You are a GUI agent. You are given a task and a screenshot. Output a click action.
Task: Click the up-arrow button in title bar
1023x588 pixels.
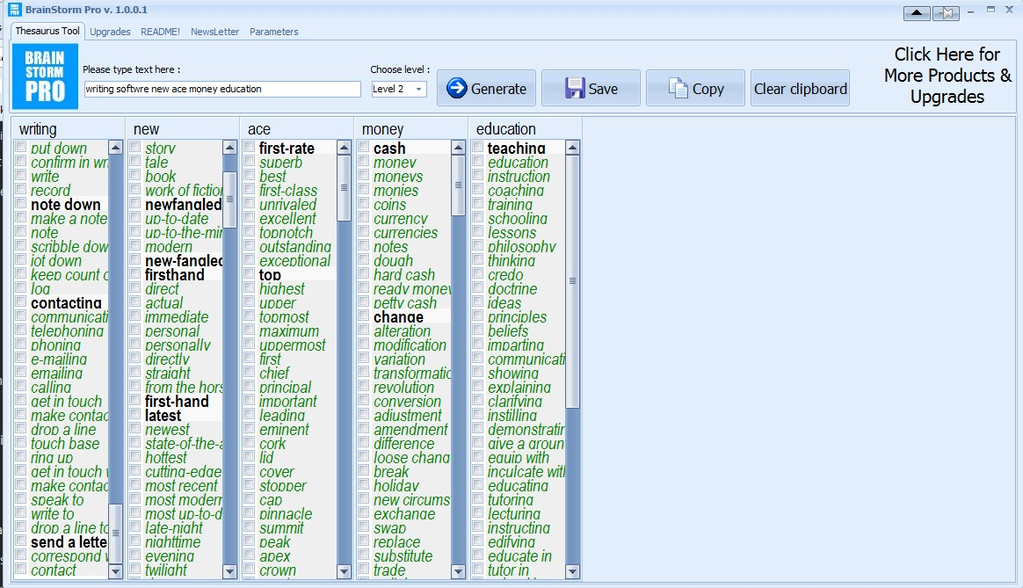click(917, 12)
